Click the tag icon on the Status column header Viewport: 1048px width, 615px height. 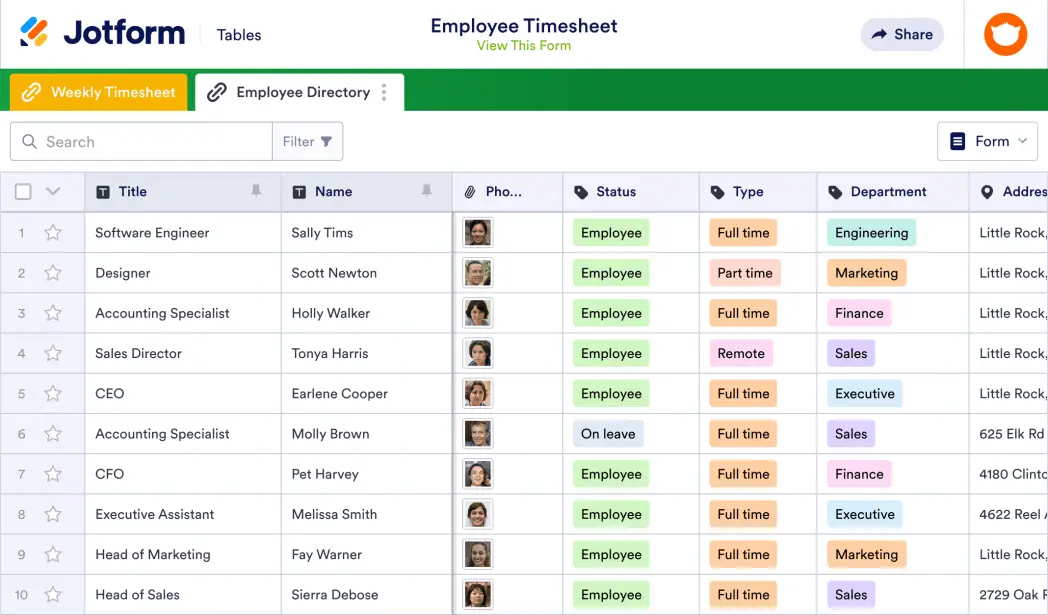(x=580, y=191)
